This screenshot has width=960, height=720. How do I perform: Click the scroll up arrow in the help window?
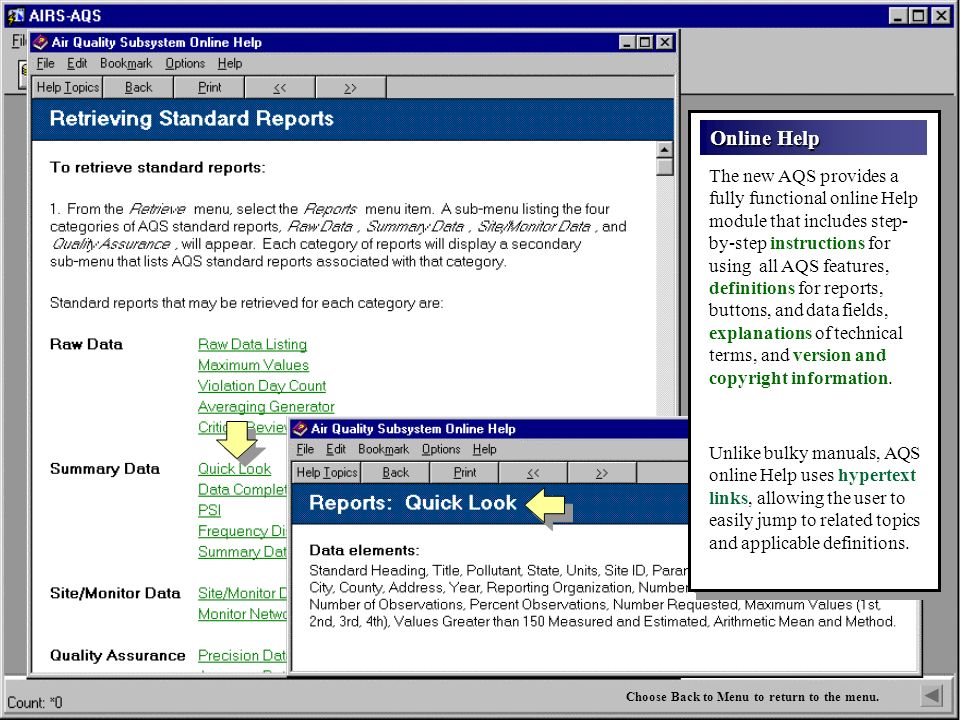[664, 149]
